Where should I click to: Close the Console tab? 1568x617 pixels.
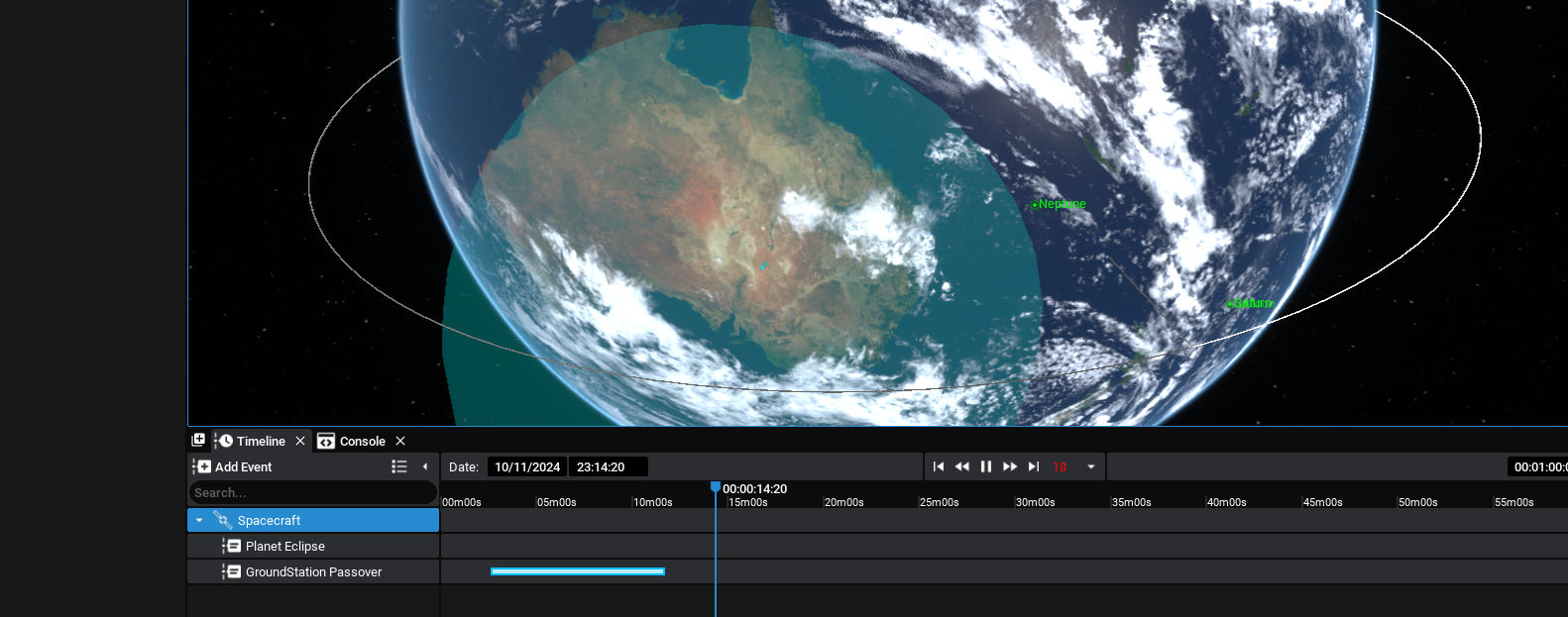[400, 441]
